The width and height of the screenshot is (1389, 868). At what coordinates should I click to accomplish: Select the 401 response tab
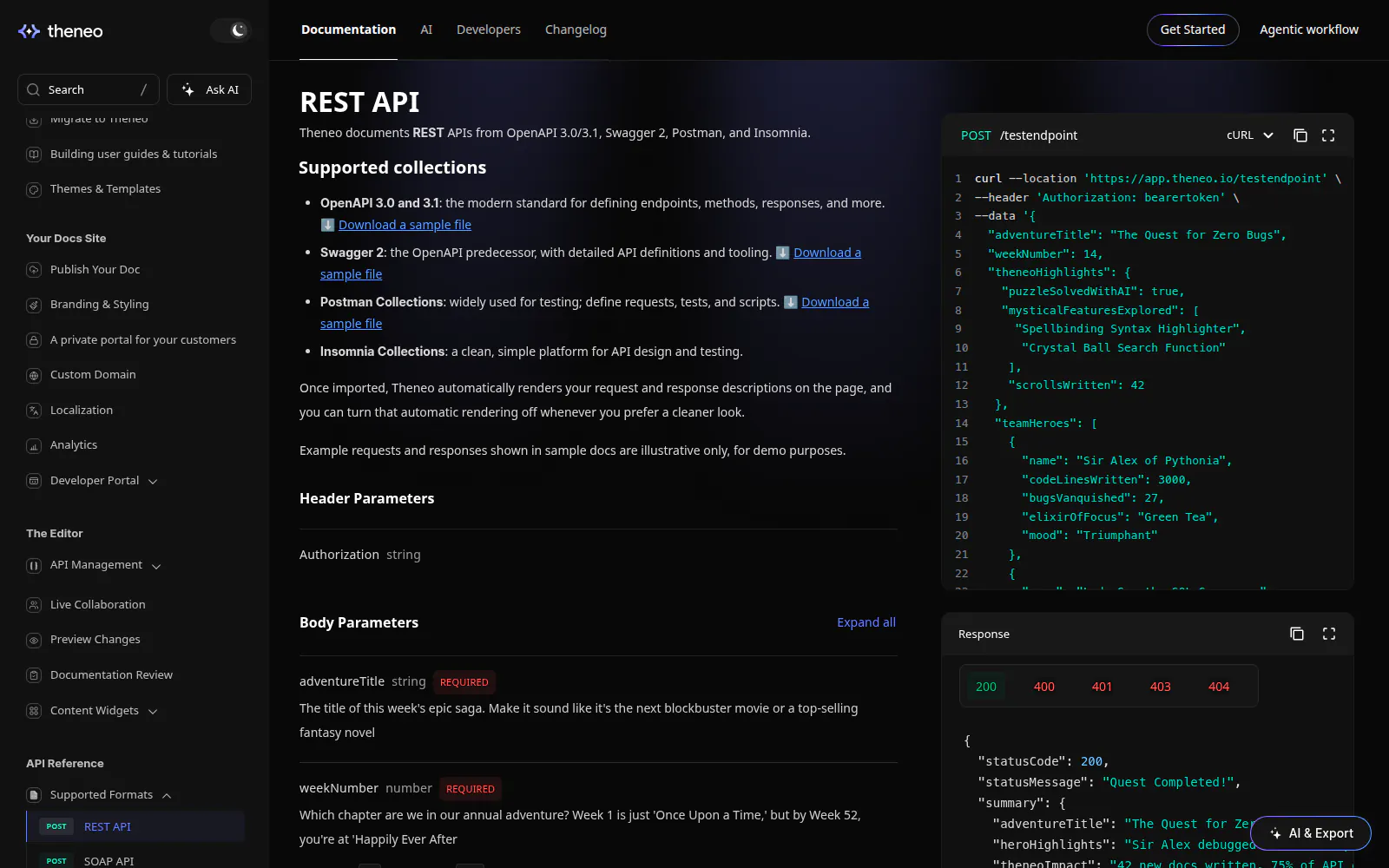(1102, 687)
